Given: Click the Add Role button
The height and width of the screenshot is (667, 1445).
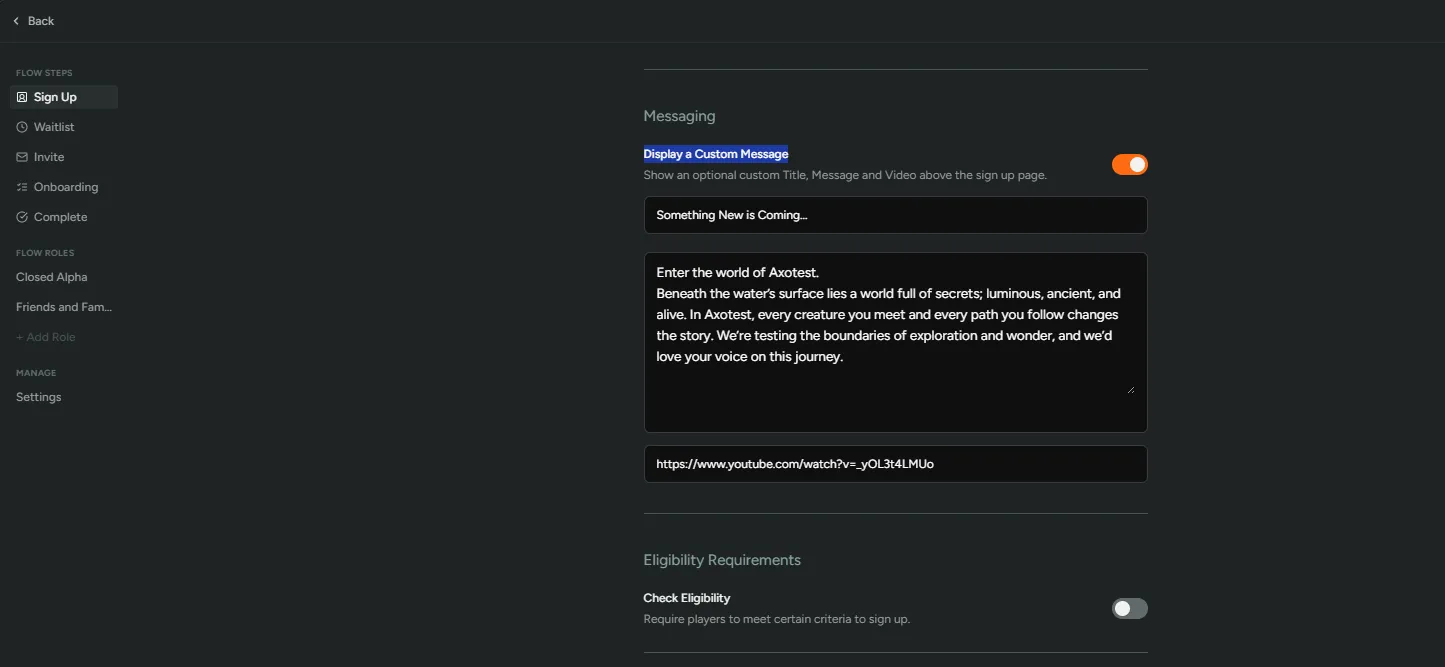Looking at the screenshot, I should pyautogui.click(x=45, y=336).
